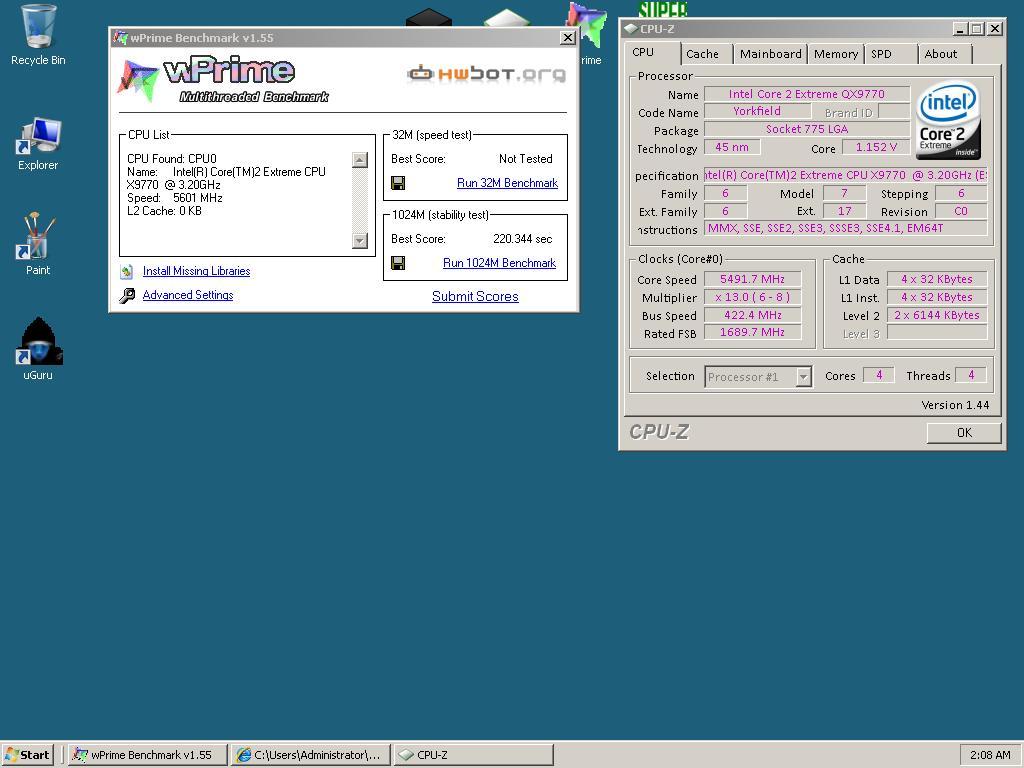Click the 1024M Best Score 220.344 sec
Screen dimensions: 1024x768
point(522,239)
